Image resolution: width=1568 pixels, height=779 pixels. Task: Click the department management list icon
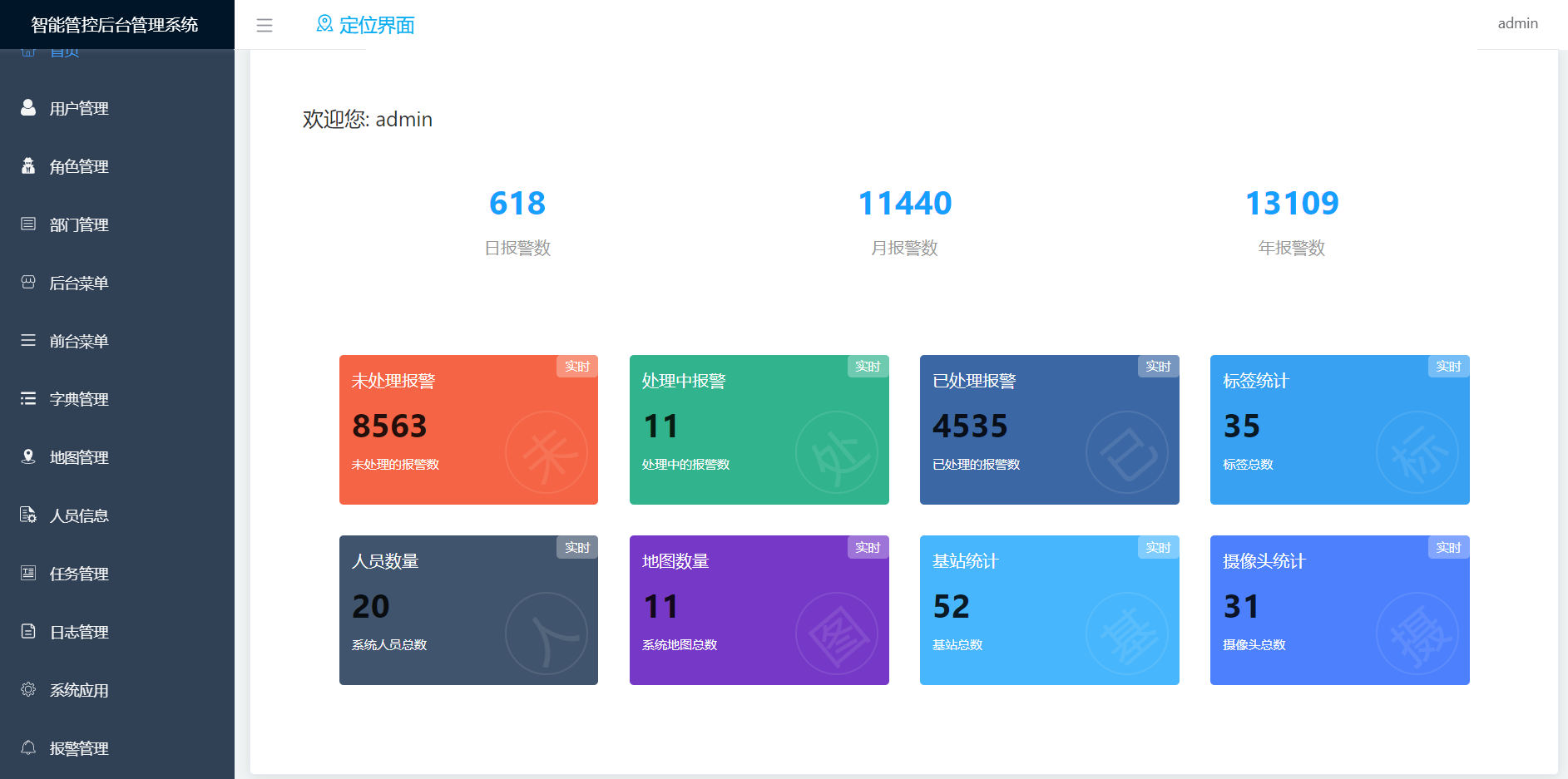click(x=28, y=224)
